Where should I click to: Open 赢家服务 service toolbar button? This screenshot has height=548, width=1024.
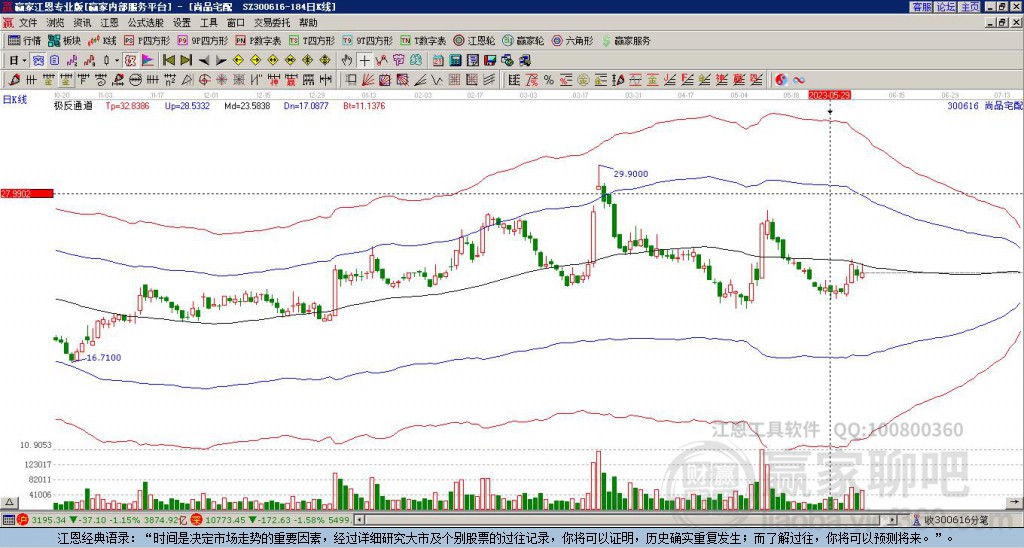(626, 40)
